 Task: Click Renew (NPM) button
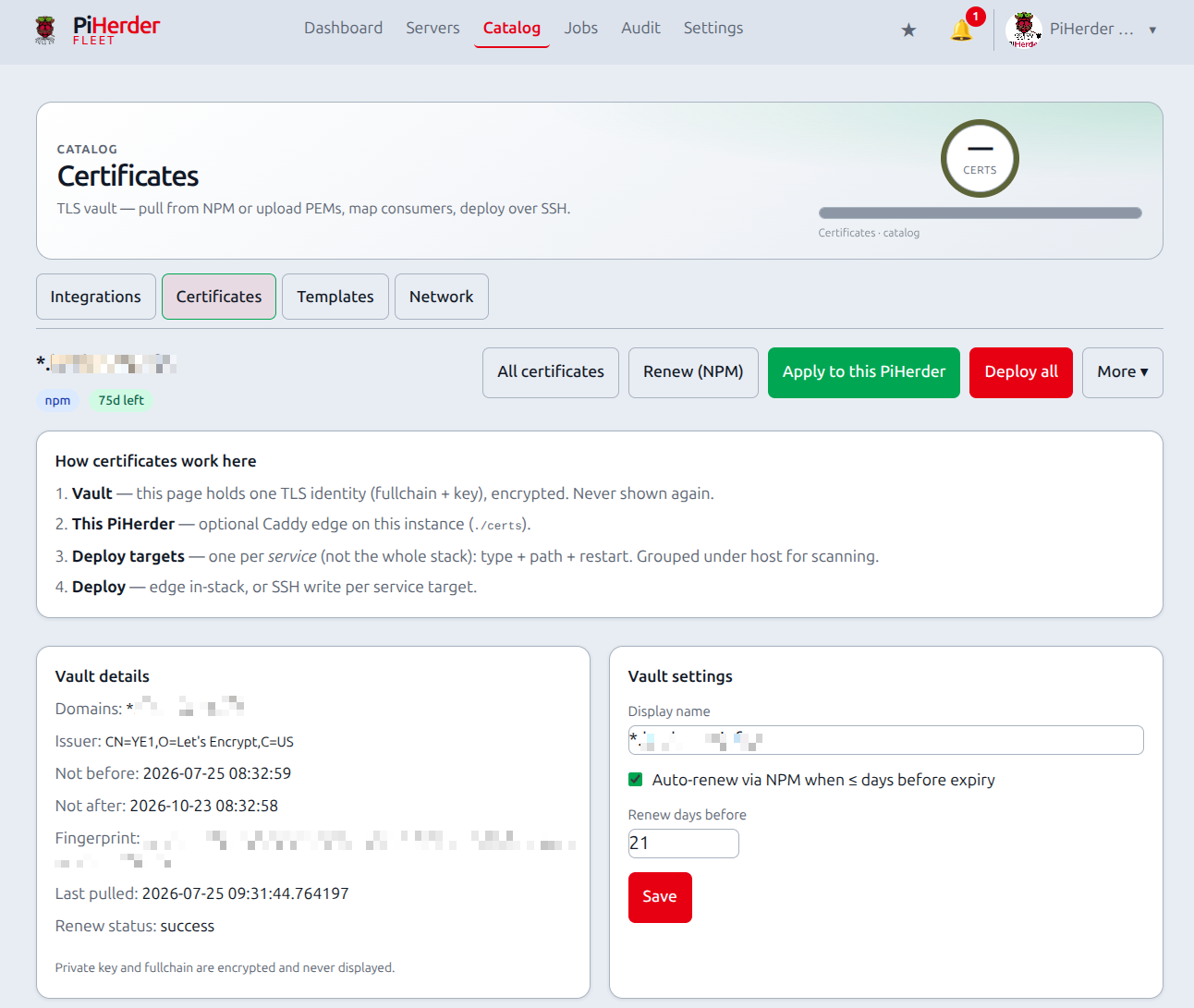693,372
